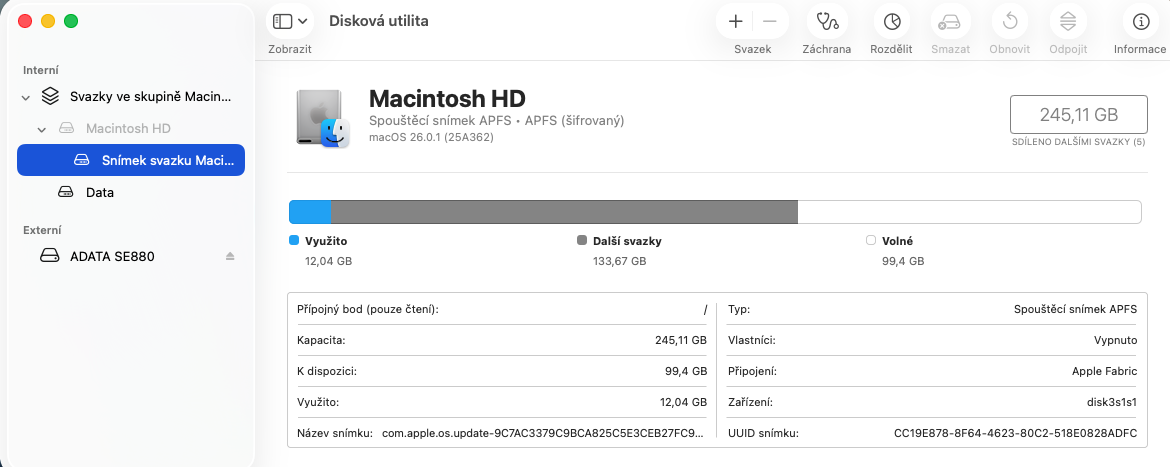Click the Smazat erase icon
The height and width of the screenshot is (467, 1170).
[x=950, y=21]
